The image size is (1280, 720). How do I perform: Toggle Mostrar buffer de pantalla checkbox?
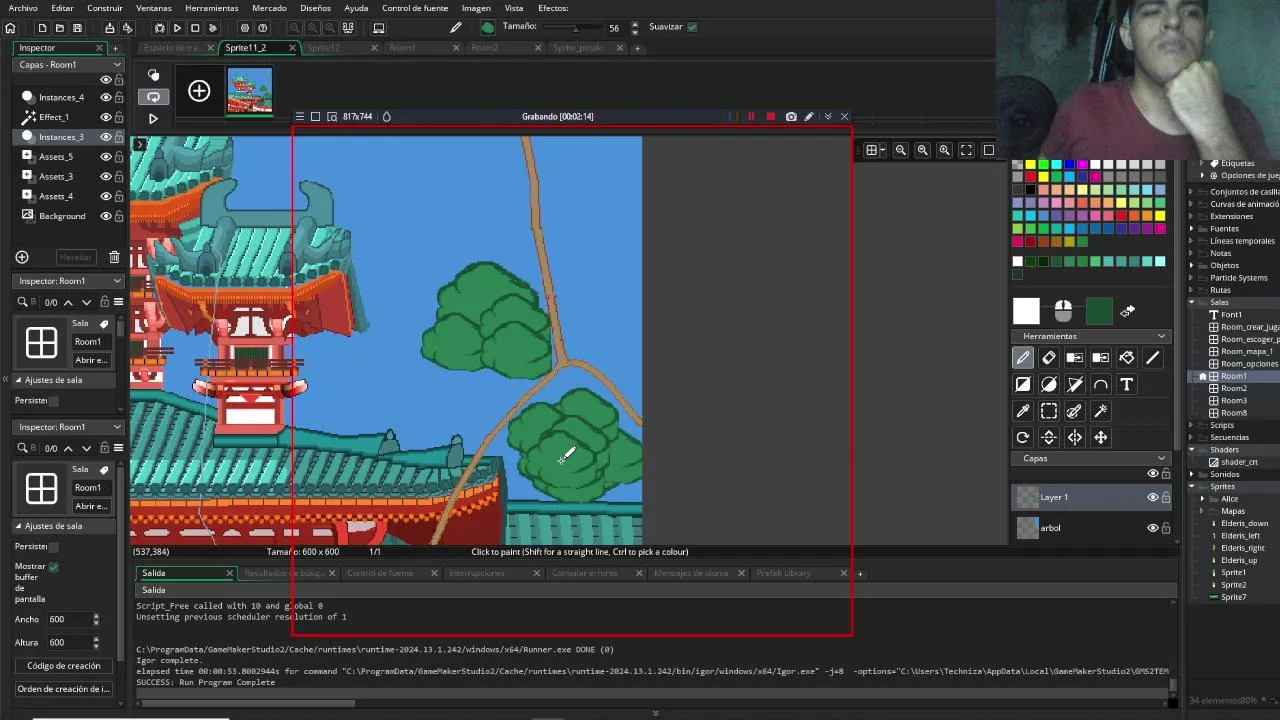pyautogui.click(x=53, y=567)
